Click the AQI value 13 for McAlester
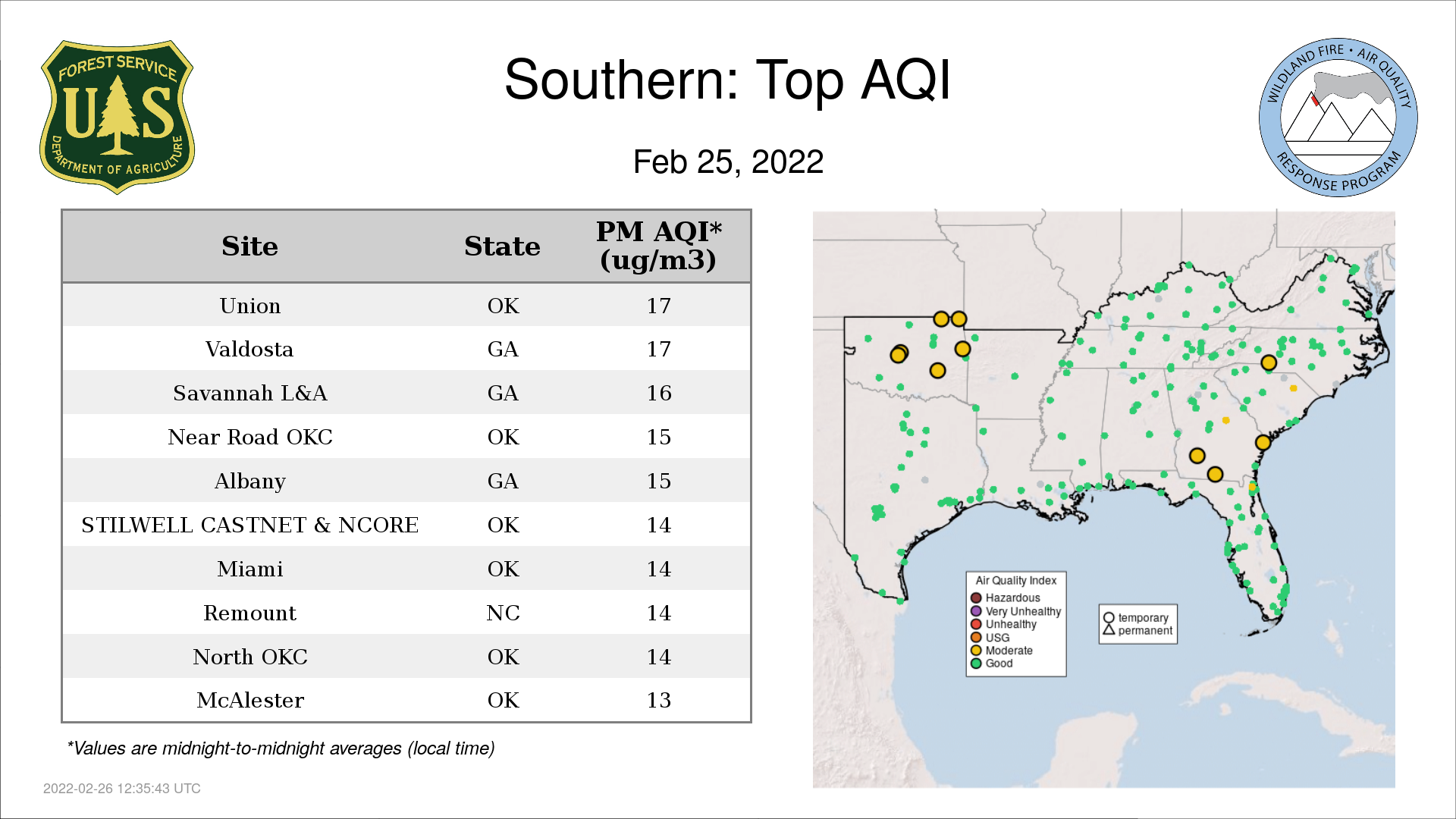1456x819 pixels. pos(658,700)
